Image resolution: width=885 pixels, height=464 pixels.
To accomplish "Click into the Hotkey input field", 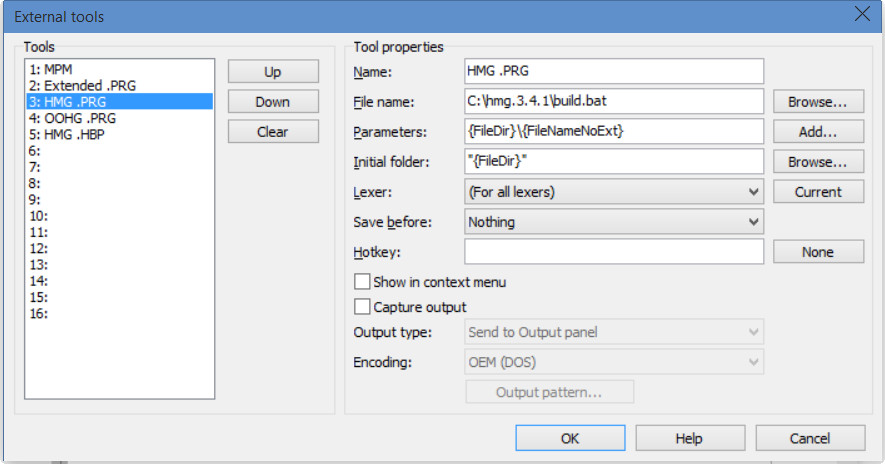I will tap(614, 252).
